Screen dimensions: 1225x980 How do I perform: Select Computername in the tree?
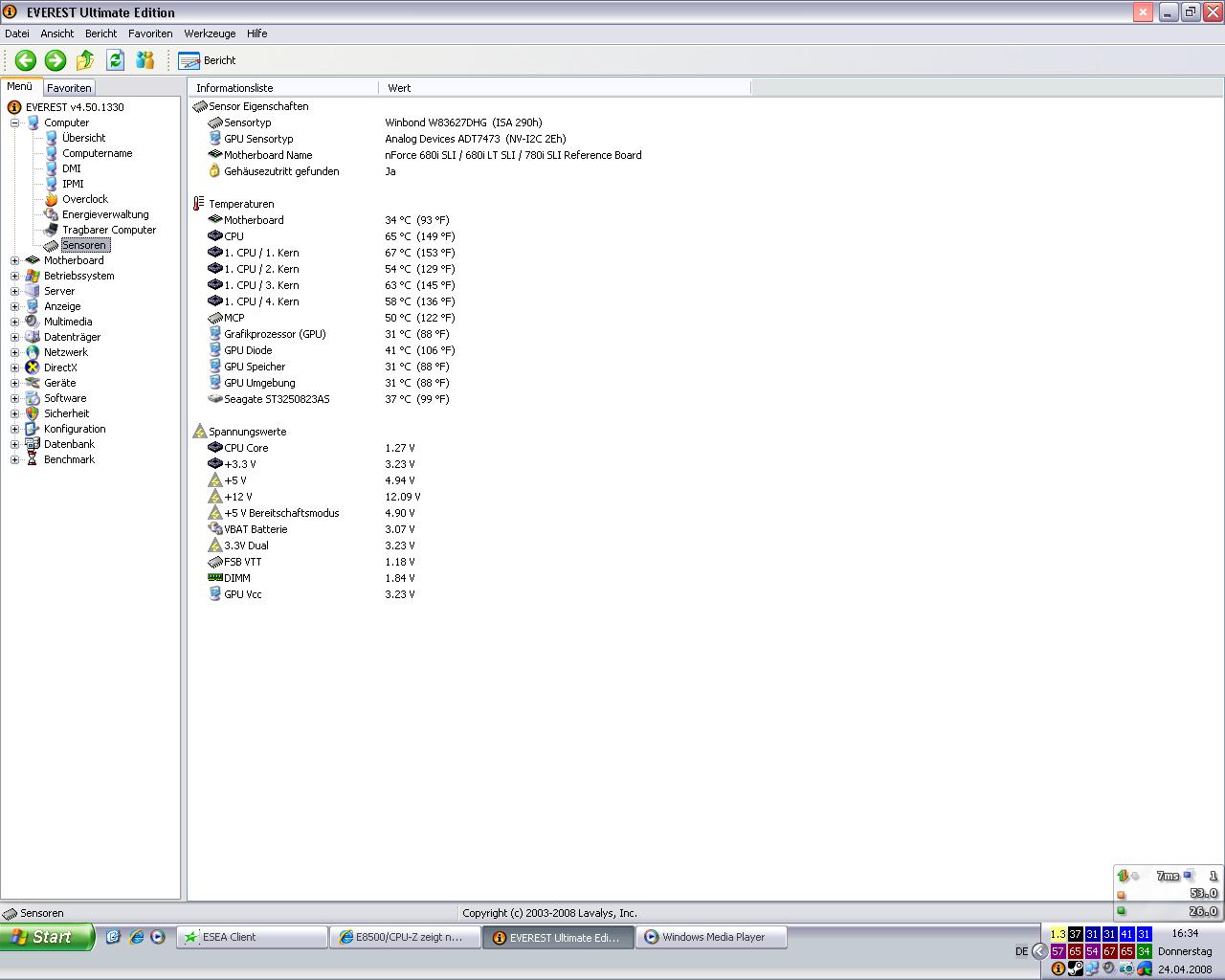[98, 153]
